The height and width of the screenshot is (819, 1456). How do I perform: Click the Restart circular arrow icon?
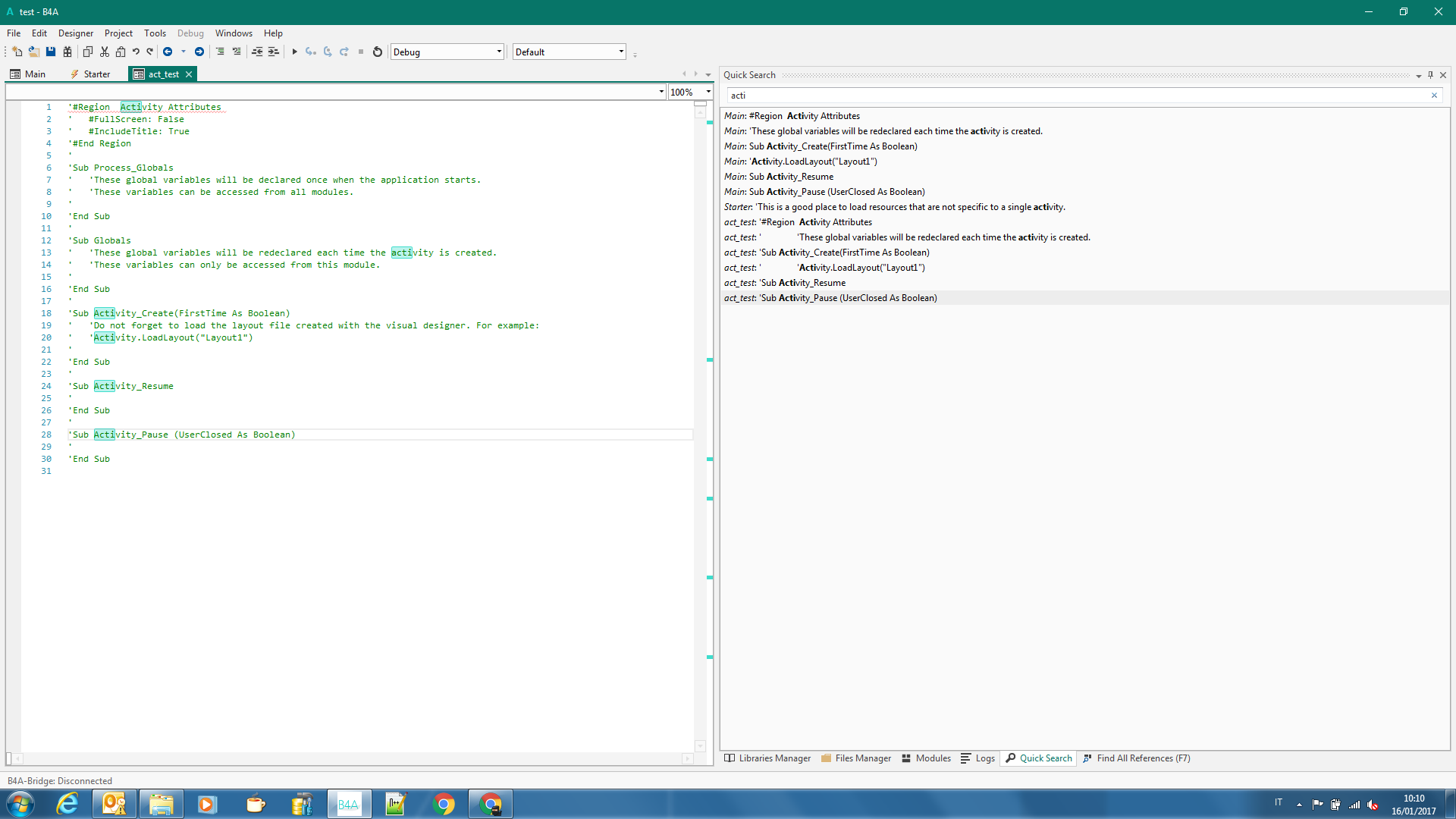pos(378,52)
